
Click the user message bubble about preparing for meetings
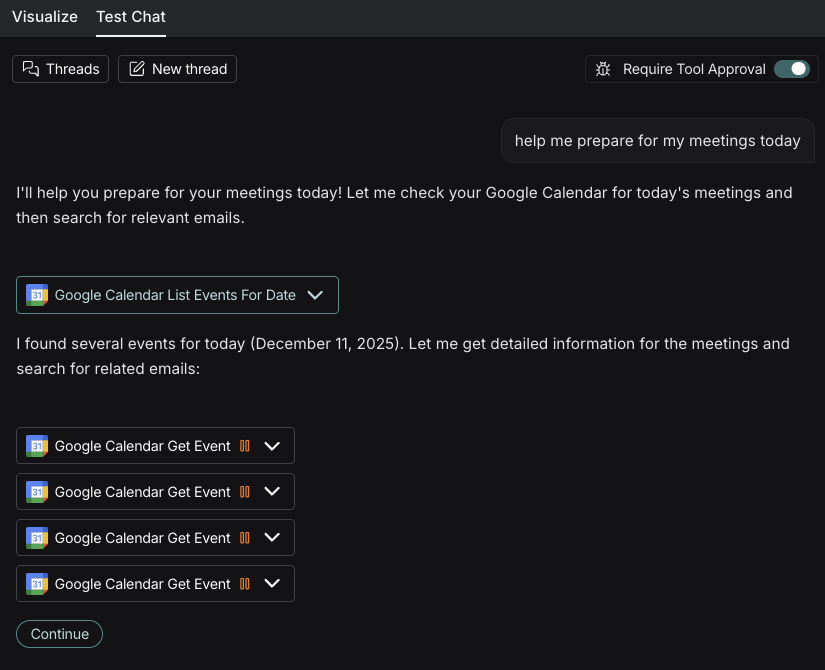click(x=657, y=140)
